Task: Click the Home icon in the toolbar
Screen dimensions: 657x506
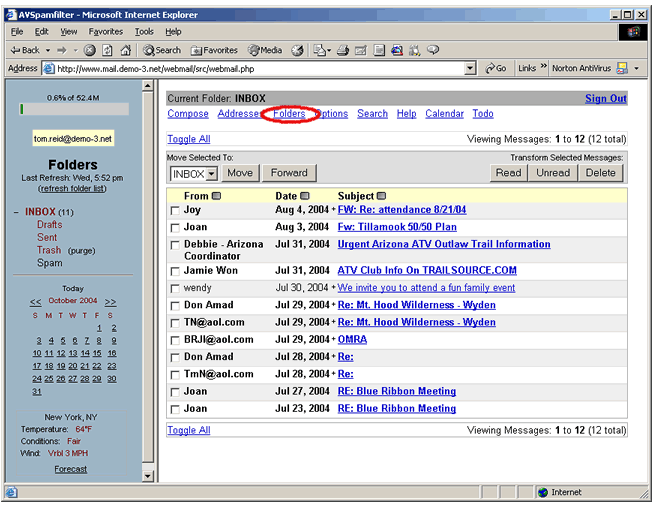Action: [x=124, y=50]
